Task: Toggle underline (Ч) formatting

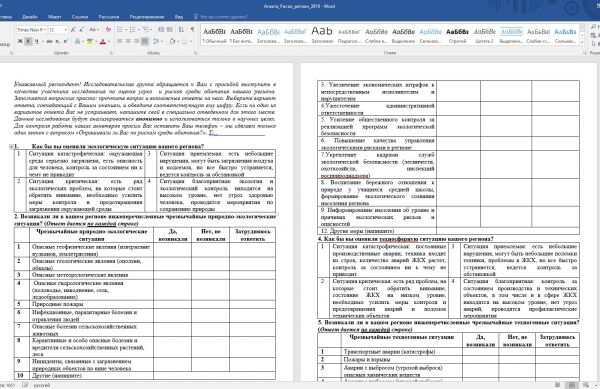Action: pyautogui.click(x=37, y=41)
